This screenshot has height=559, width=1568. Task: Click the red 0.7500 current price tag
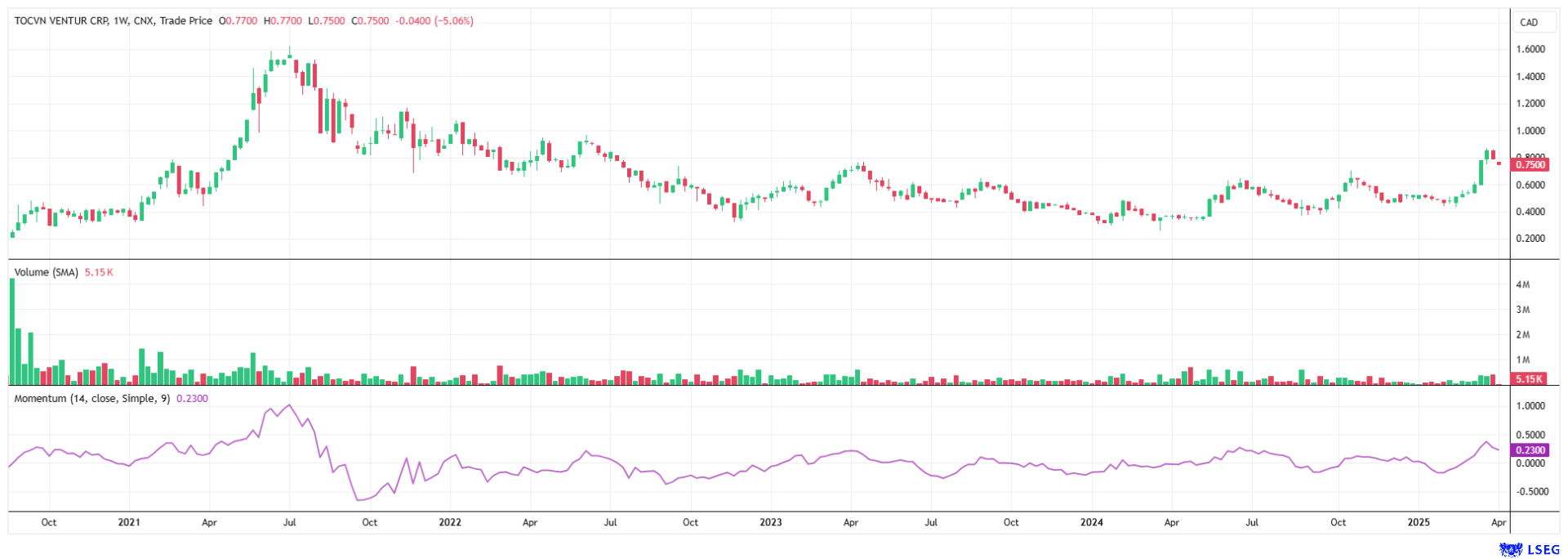pyautogui.click(x=1529, y=164)
